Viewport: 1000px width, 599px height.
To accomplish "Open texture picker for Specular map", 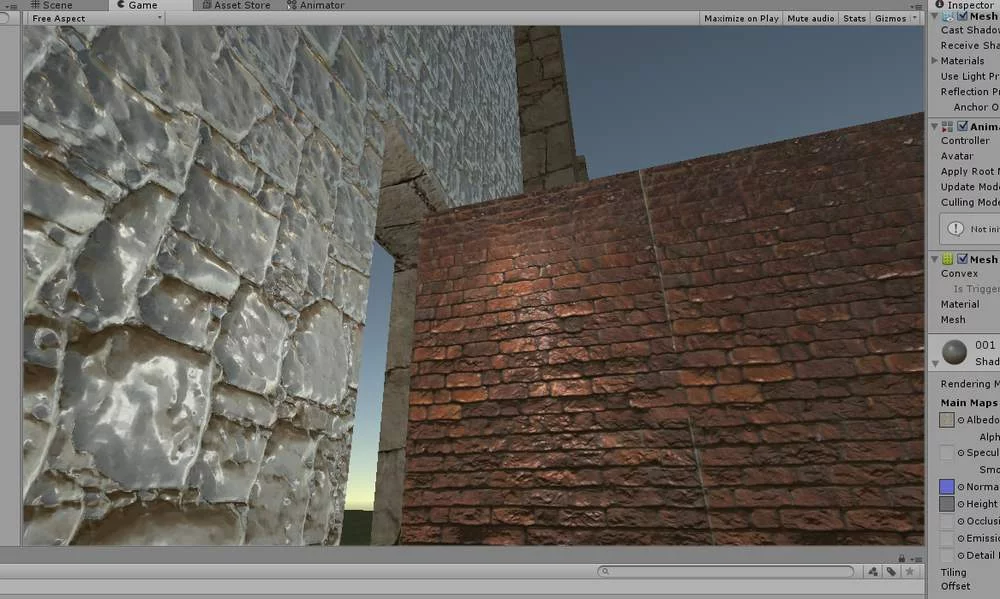I will coord(960,453).
